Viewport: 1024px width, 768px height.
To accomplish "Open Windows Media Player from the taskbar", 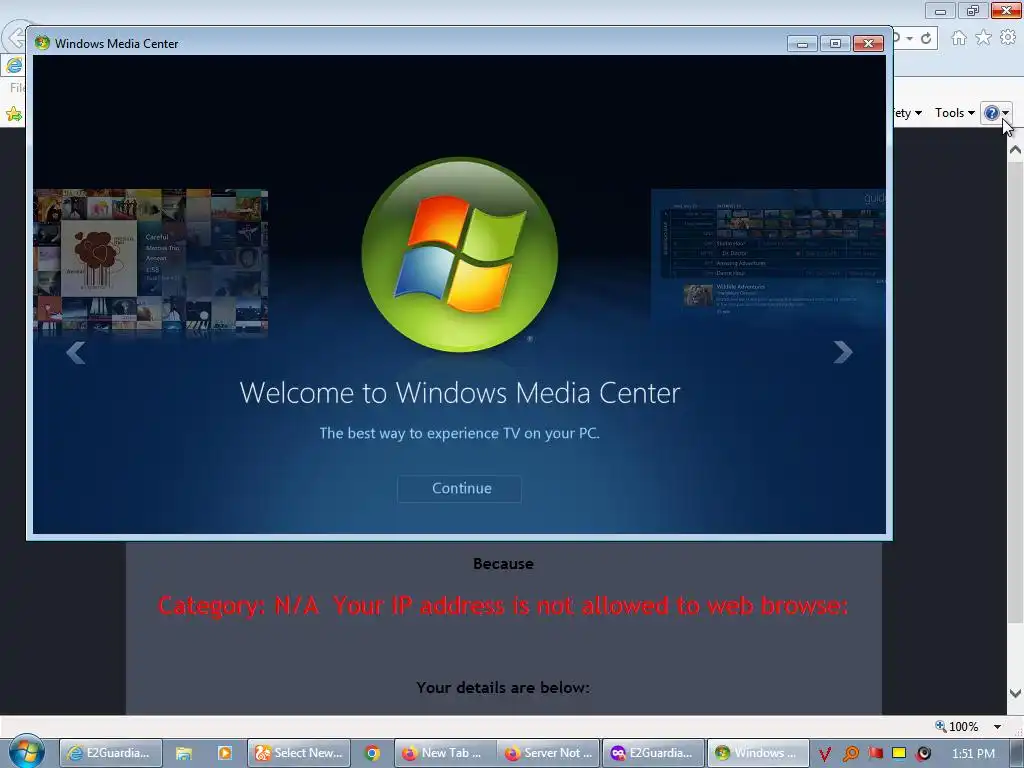I will click(225, 753).
